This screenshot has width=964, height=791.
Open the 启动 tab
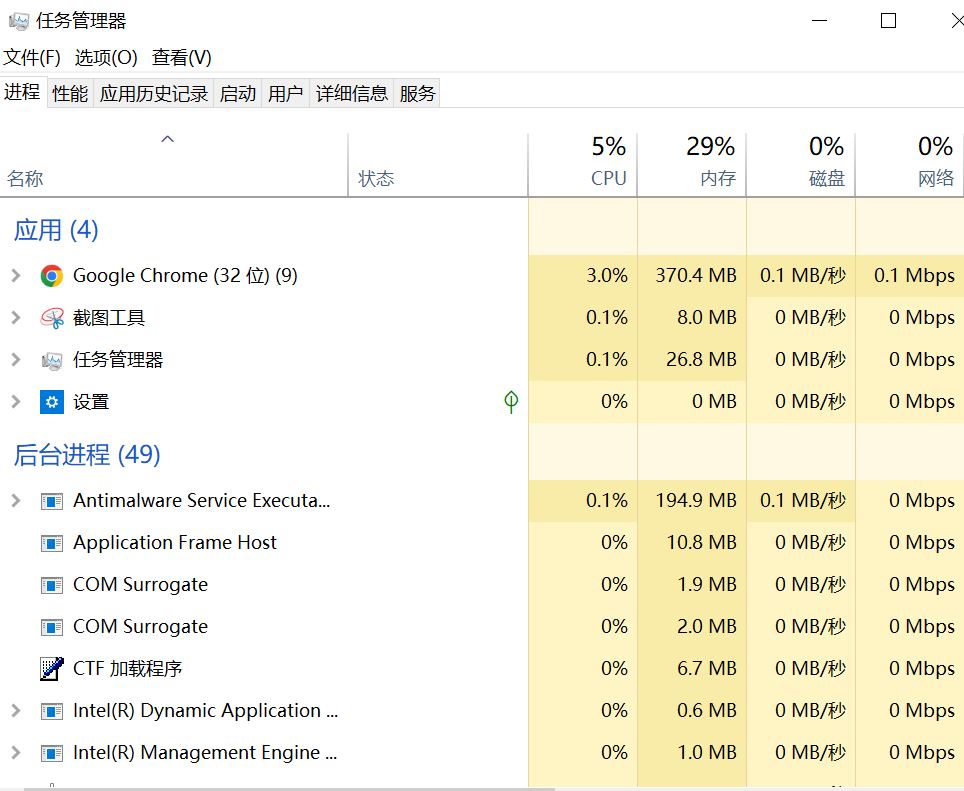(x=238, y=94)
